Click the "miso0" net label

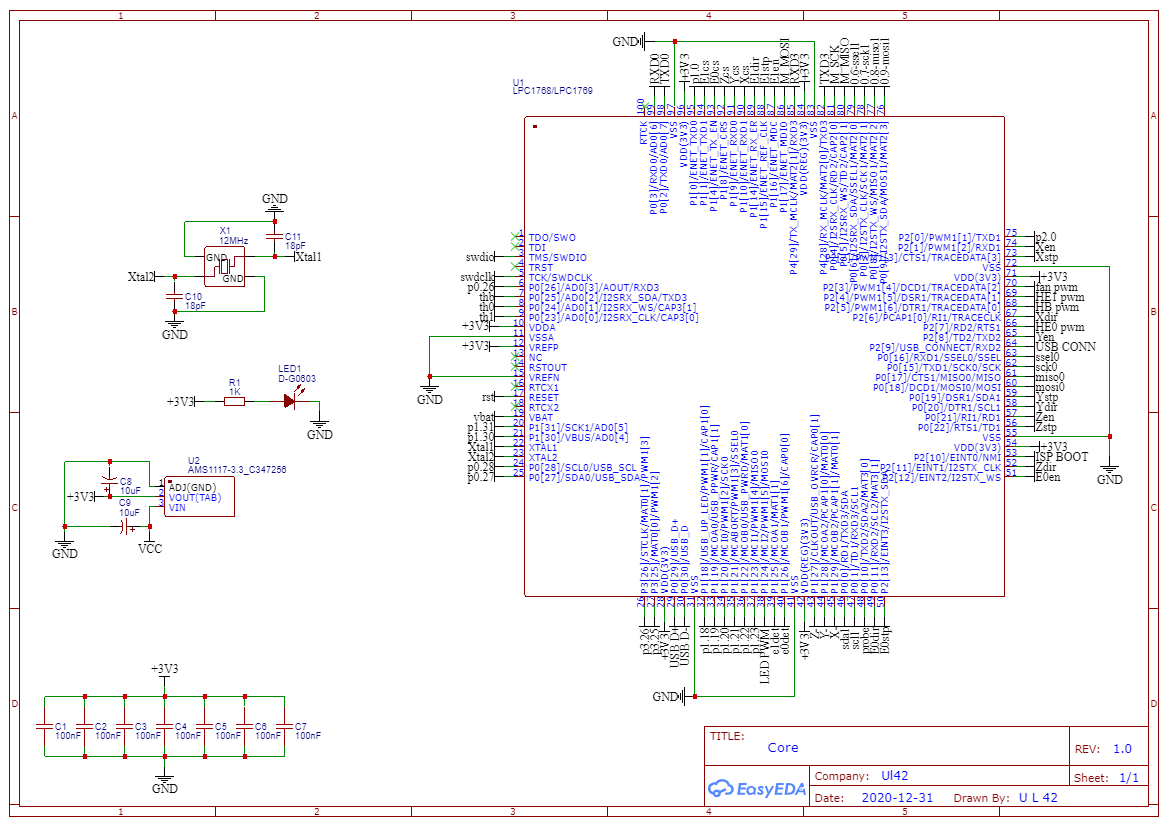point(1050,377)
